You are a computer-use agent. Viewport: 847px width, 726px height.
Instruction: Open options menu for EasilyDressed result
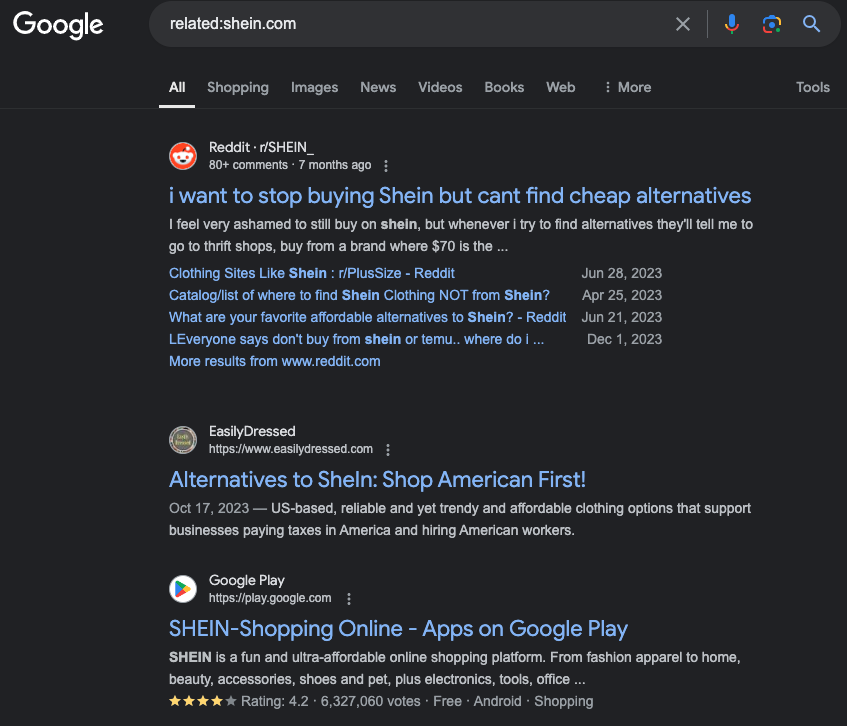[x=389, y=450]
